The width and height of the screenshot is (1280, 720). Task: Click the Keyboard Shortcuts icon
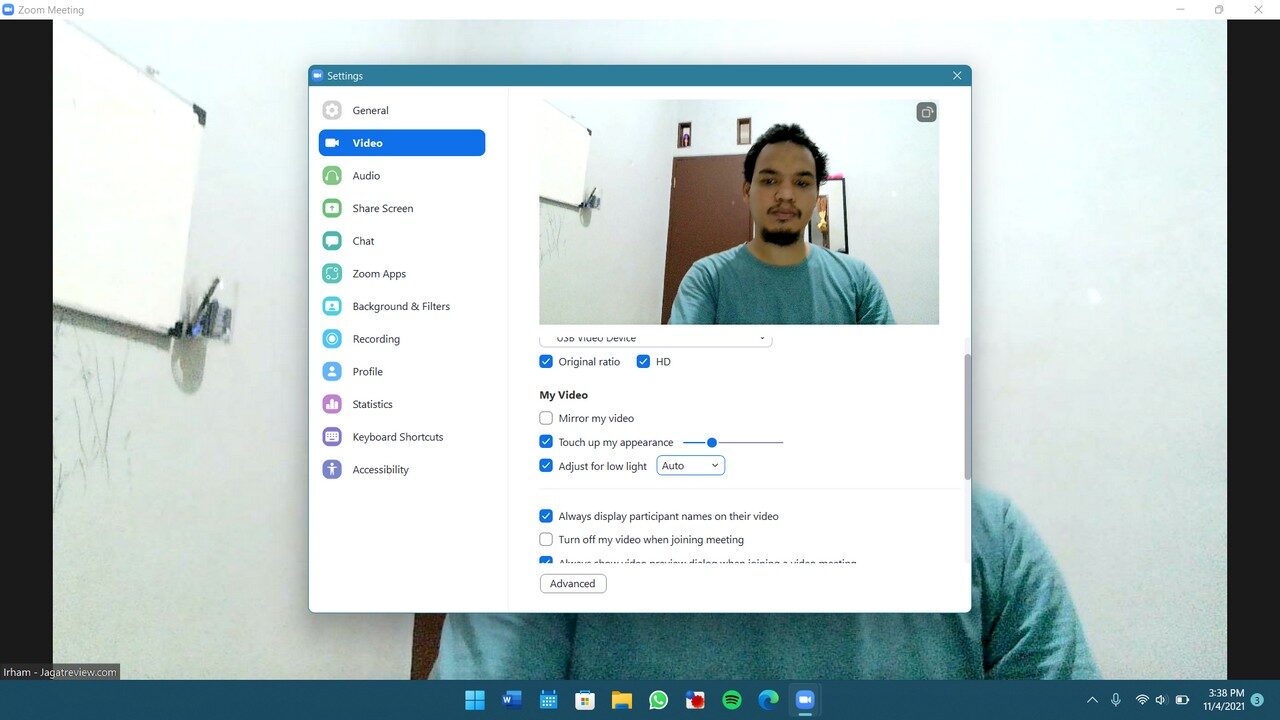(332, 437)
